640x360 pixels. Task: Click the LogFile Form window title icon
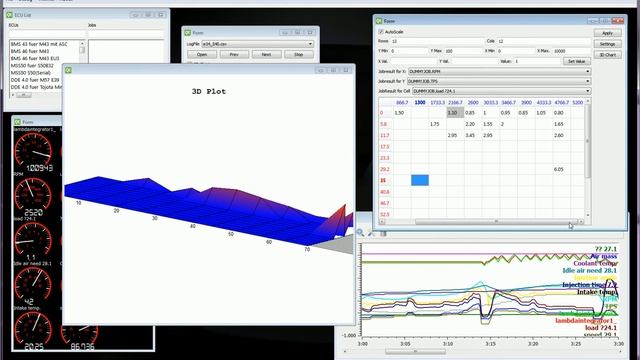(x=187, y=33)
